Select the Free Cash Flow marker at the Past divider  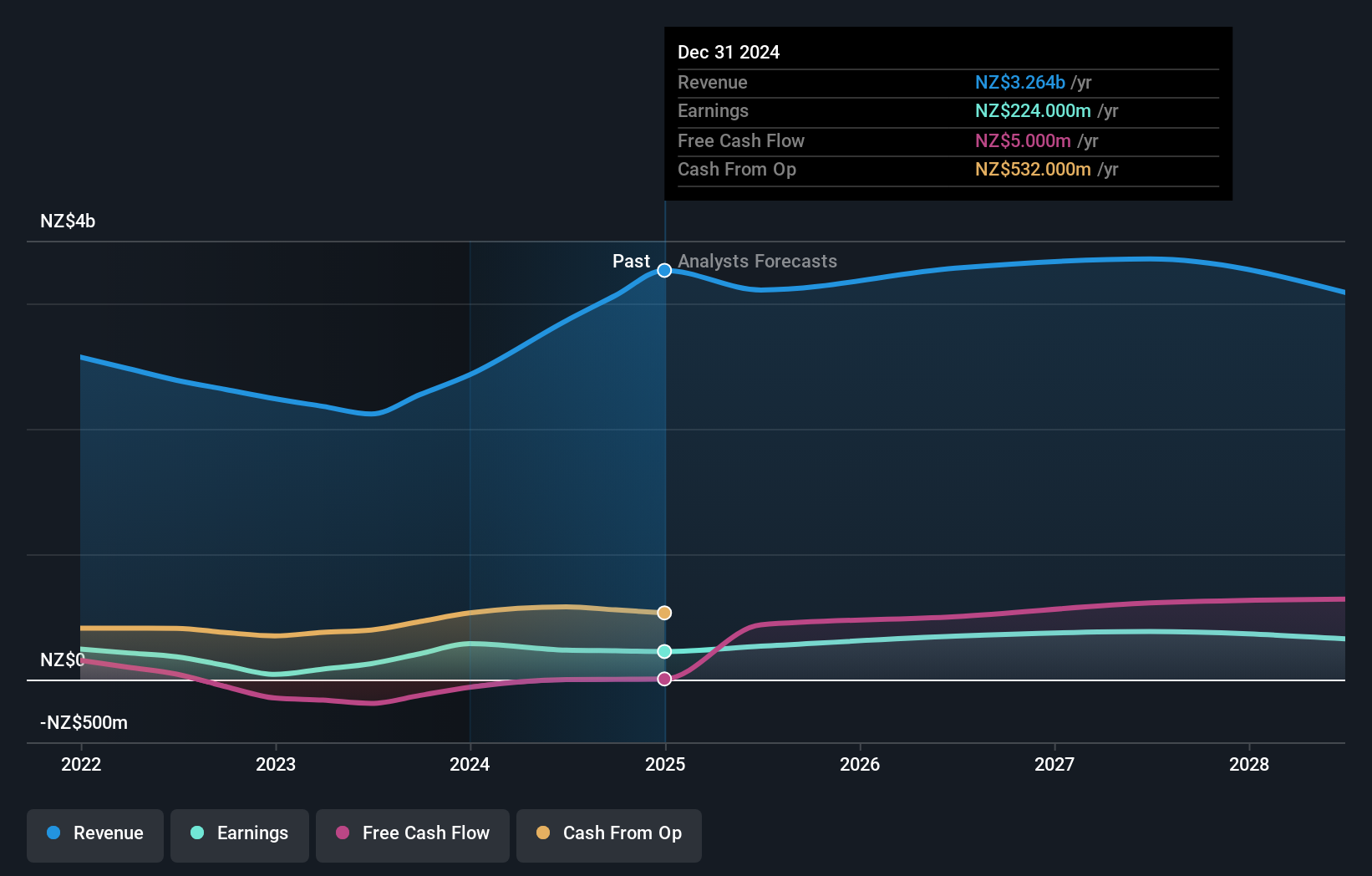pyautogui.click(x=664, y=678)
